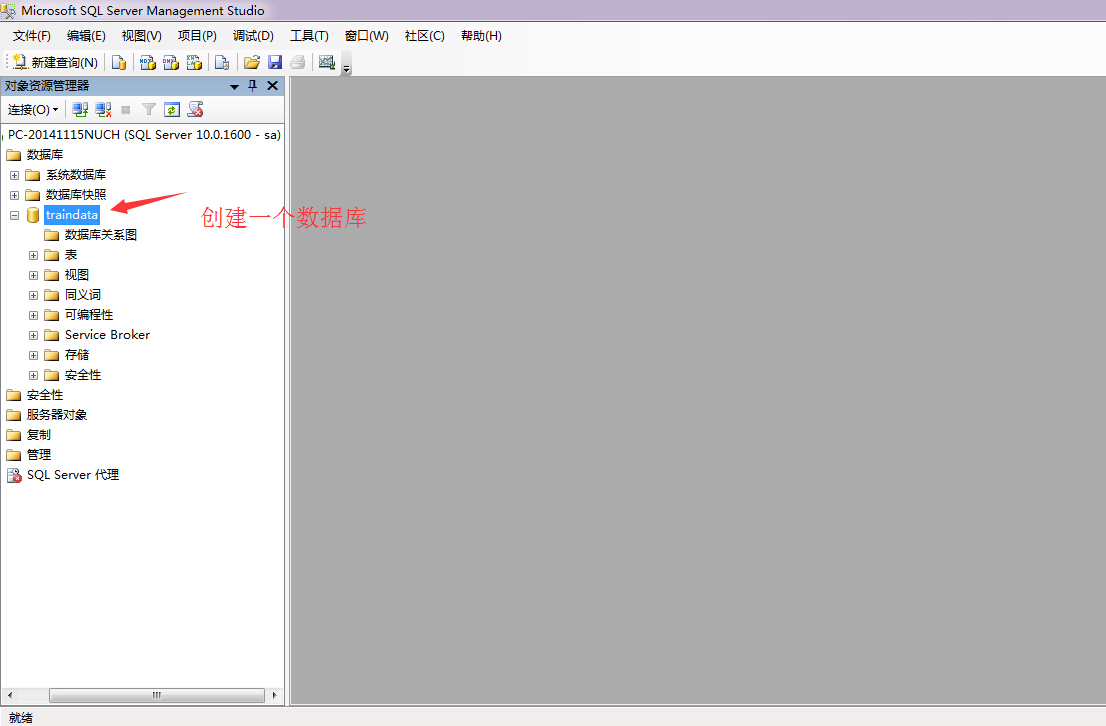Open a new DMX query window
Viewport: 1106px width, 726px height.
(x=171, y=62)
